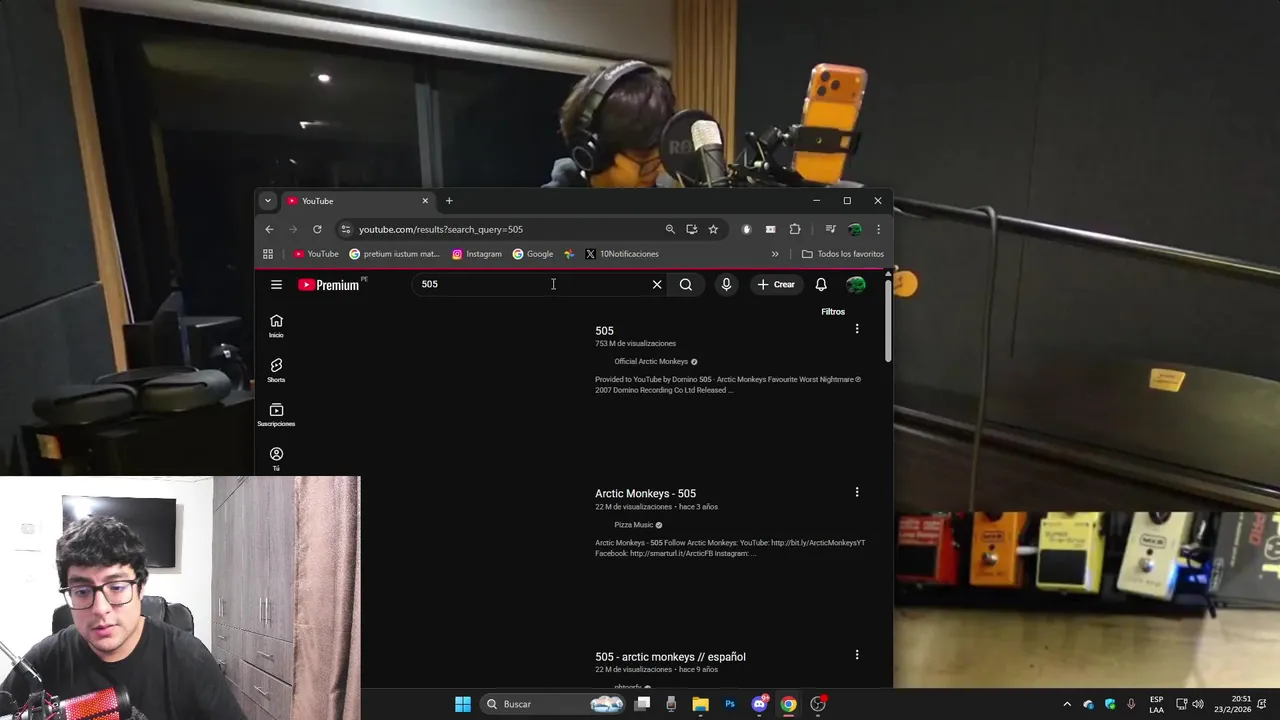The width and height of the screenshot is (1280, 720).
Task: Show more bookmarks with the double chevron
Action: tap(775, 254)
